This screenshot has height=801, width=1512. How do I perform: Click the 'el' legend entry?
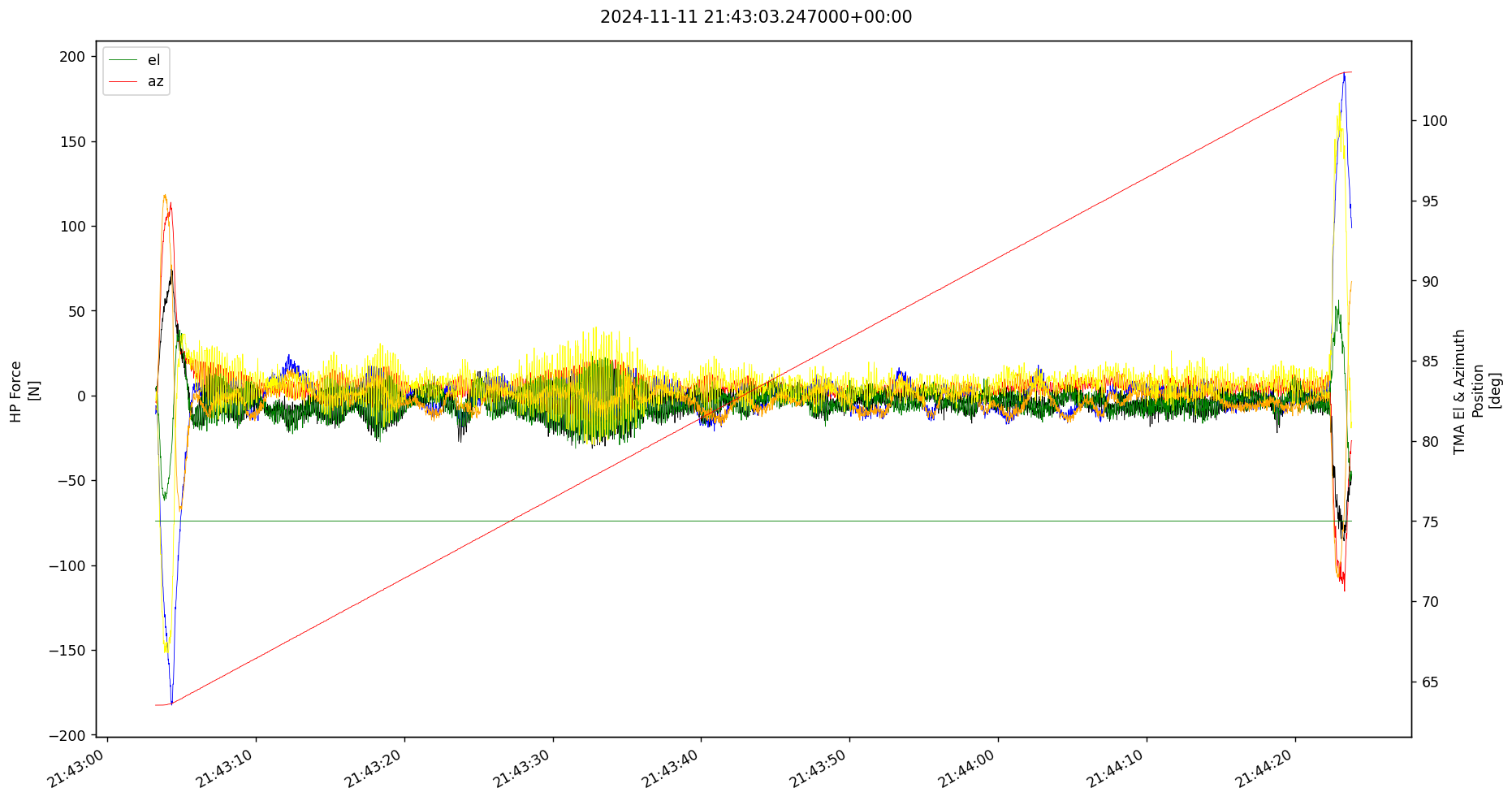153,59
